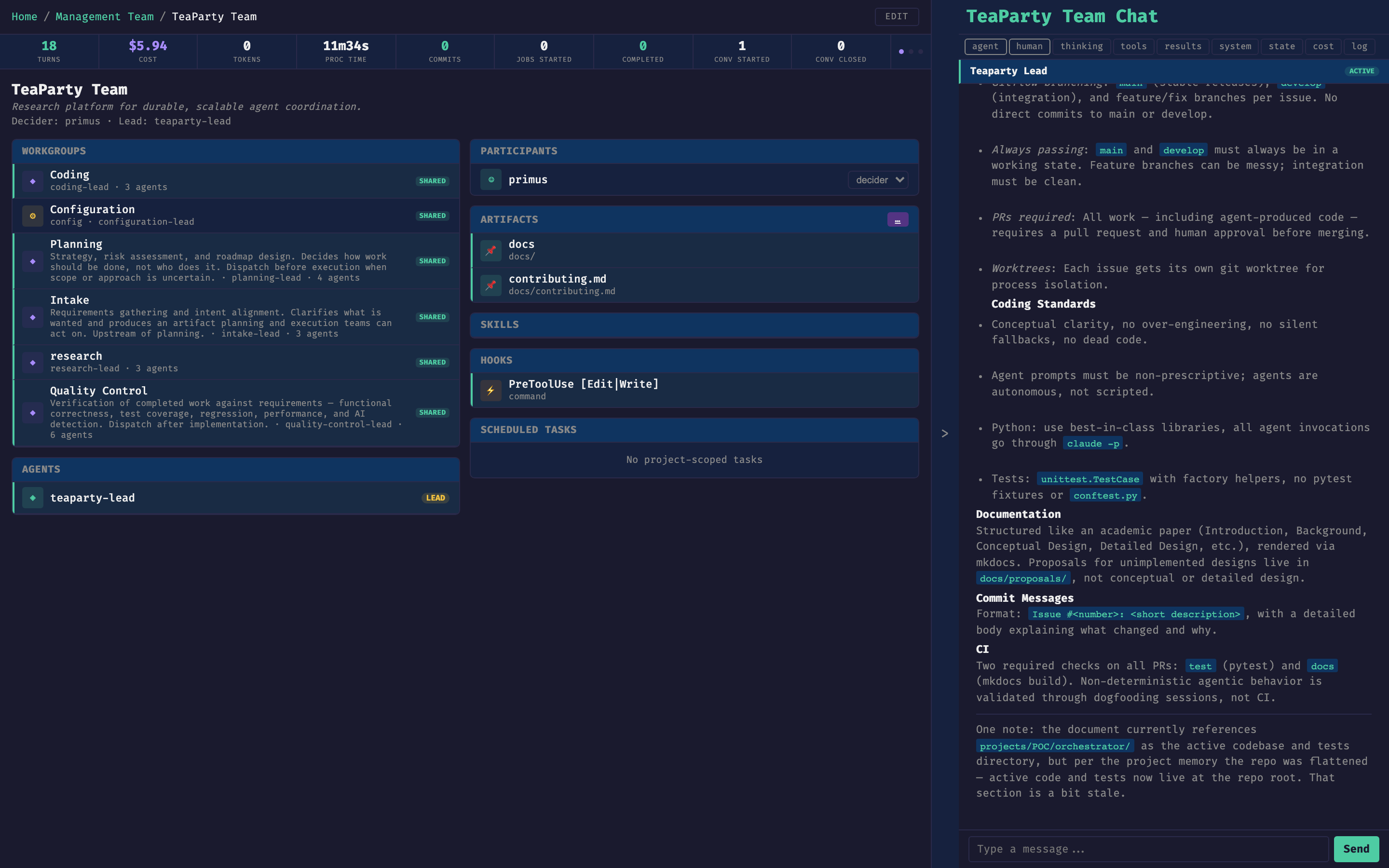
Task: Click the EDIT button
Action: (897, 17)
